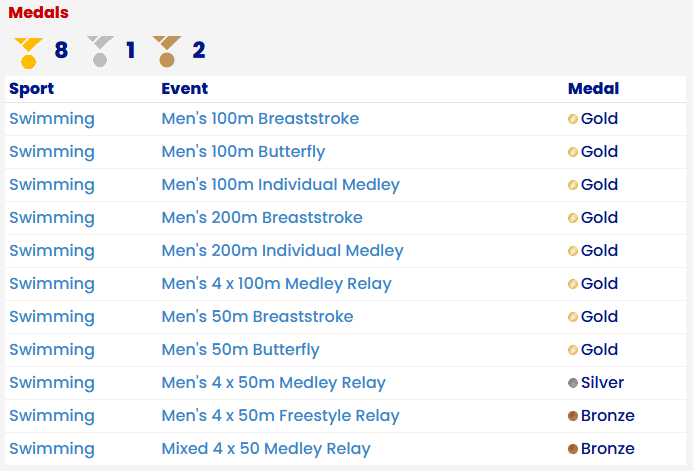Open Mixed 4 x 50 Medley Relay link

pos(266,448)
